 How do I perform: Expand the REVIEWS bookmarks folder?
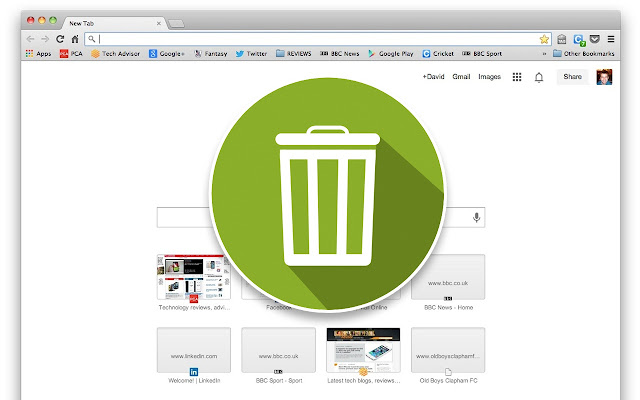293,53
